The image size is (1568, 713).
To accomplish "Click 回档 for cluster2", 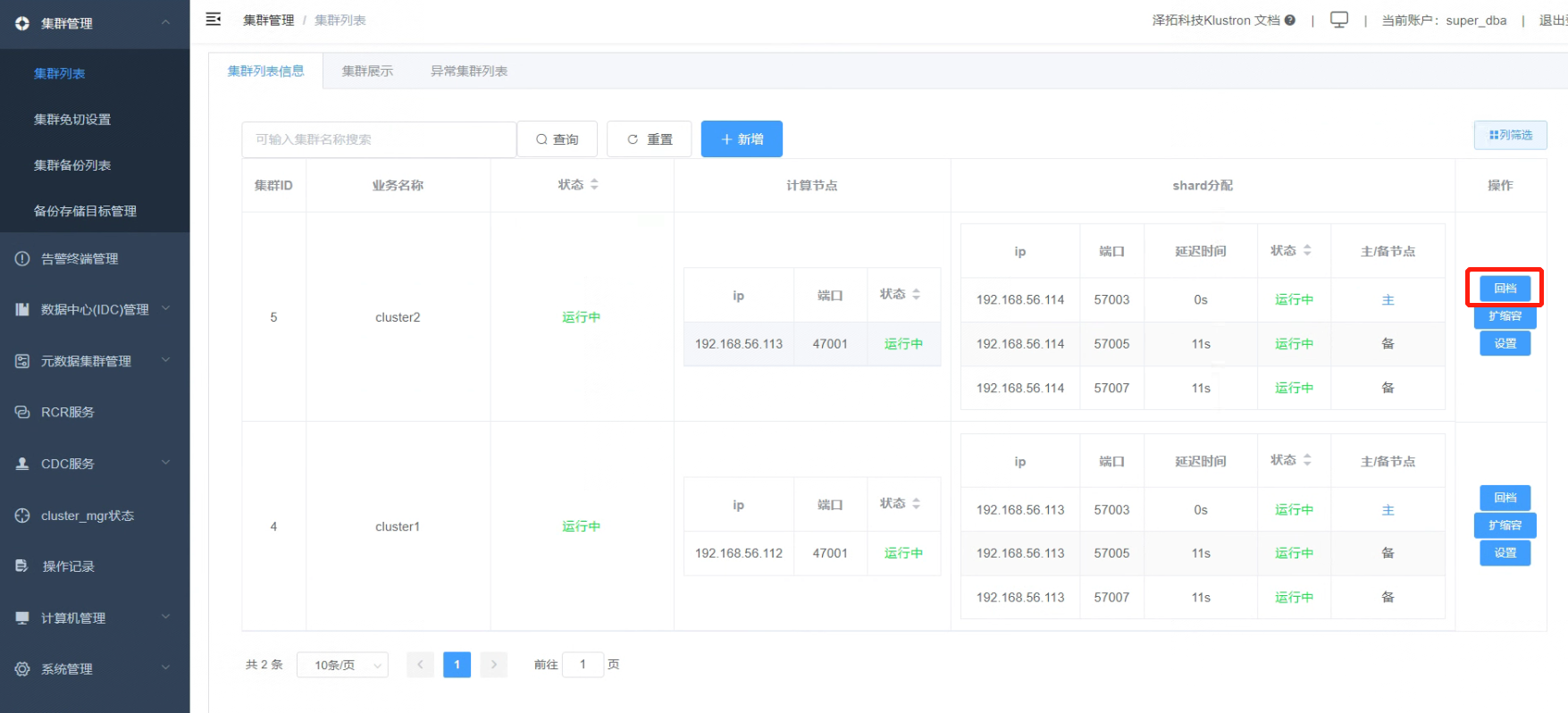I will (1505, 289).
